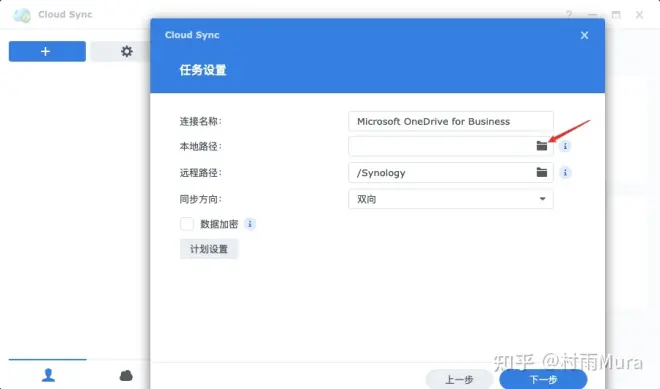Show info tooltip for local path
Screen dimensions: 660x389
pos(565,146)
